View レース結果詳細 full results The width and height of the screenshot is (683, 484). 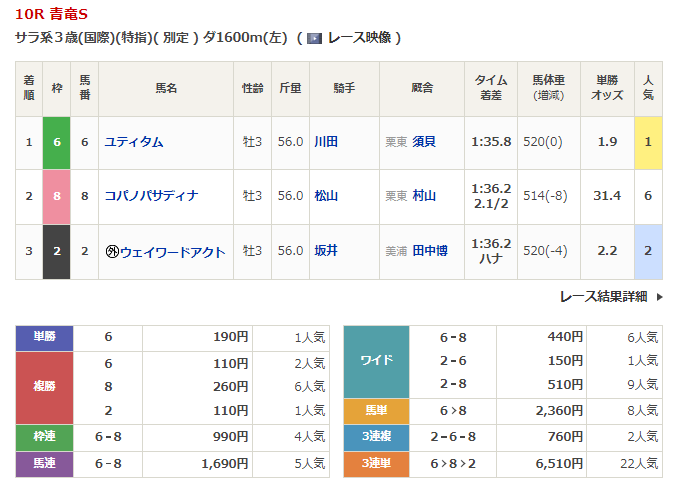tap(602, 297)
